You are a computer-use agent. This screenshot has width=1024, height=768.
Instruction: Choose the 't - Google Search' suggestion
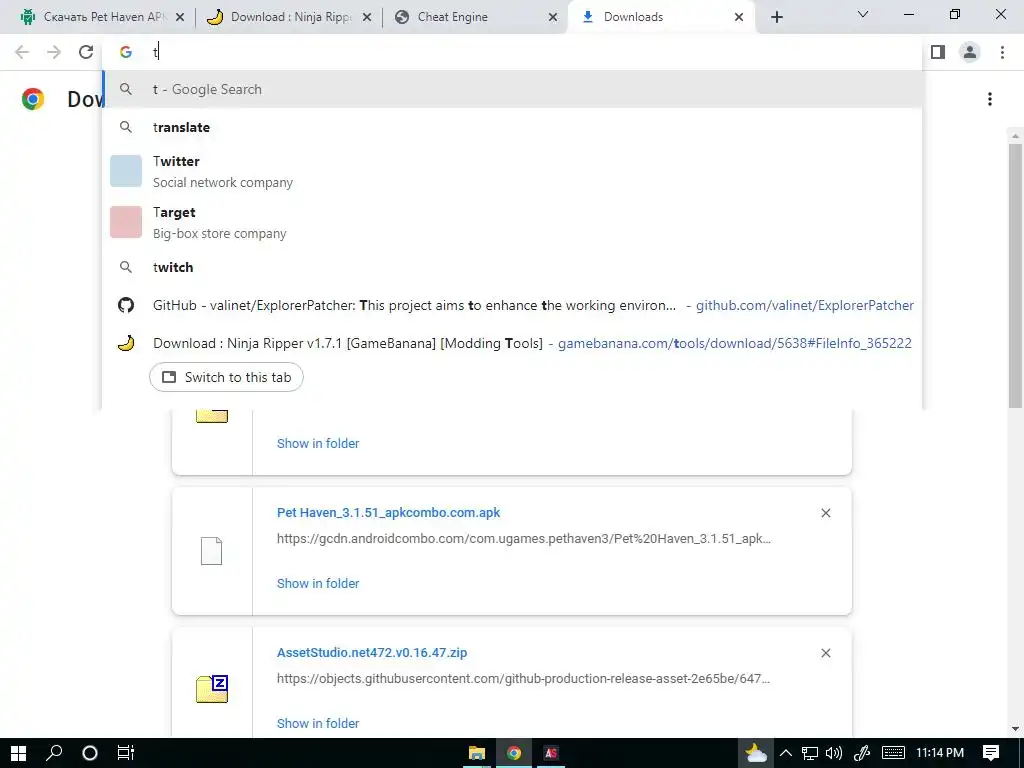513,89
